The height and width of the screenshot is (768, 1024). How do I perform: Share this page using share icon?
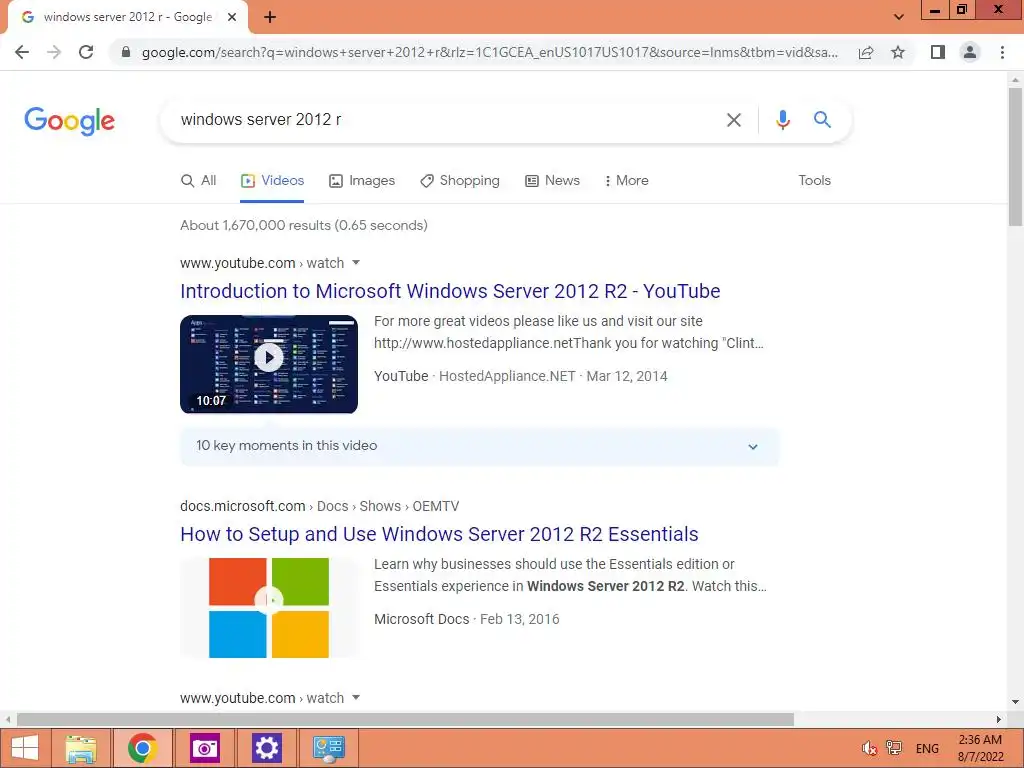tap(866, 52)
